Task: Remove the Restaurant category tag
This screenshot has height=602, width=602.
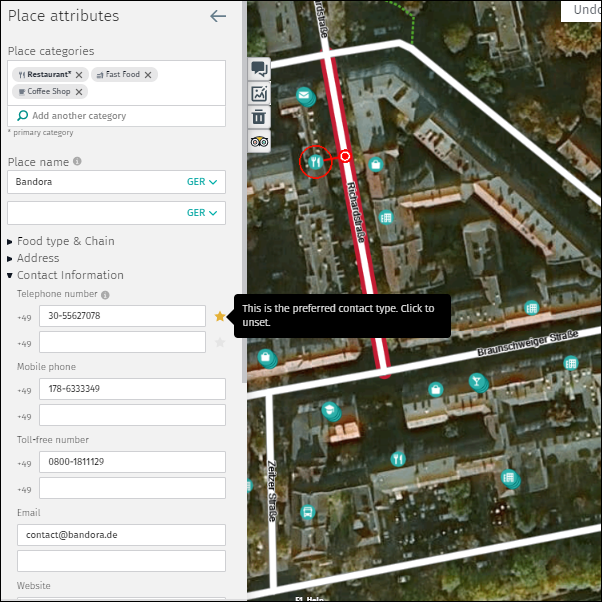Action: coord(79,75)
